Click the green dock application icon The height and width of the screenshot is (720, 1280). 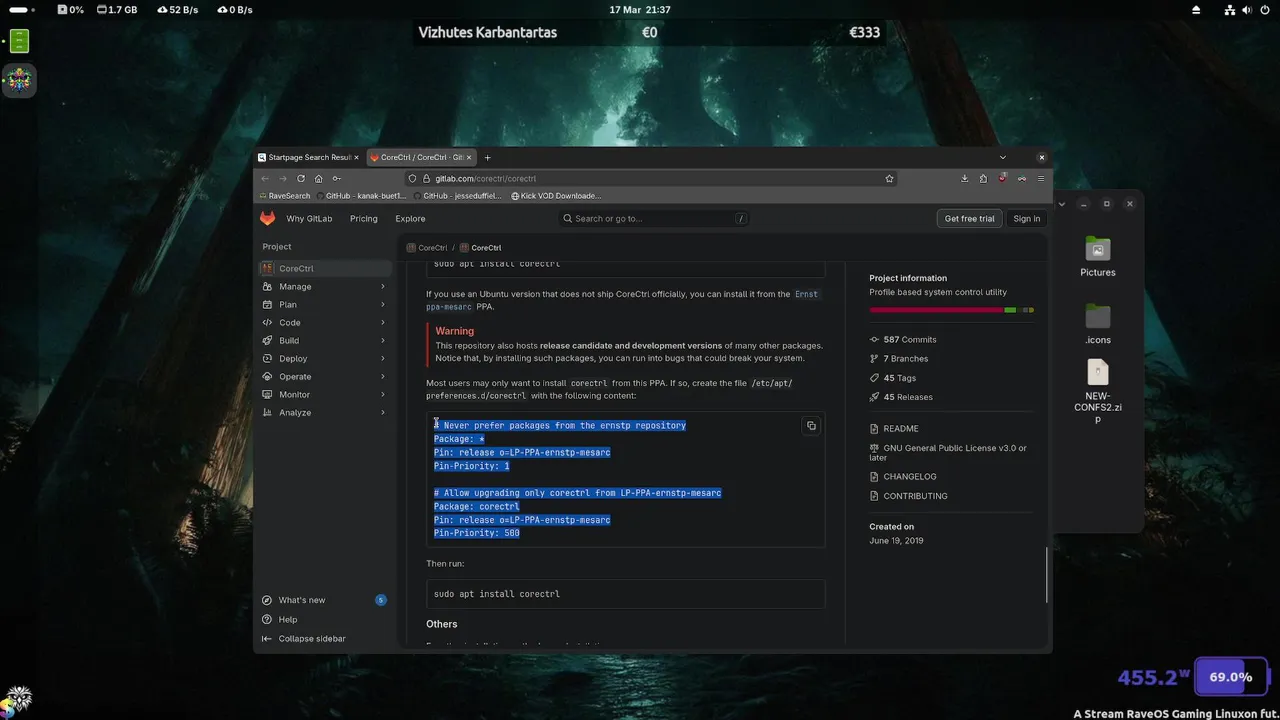click(19, 41)
